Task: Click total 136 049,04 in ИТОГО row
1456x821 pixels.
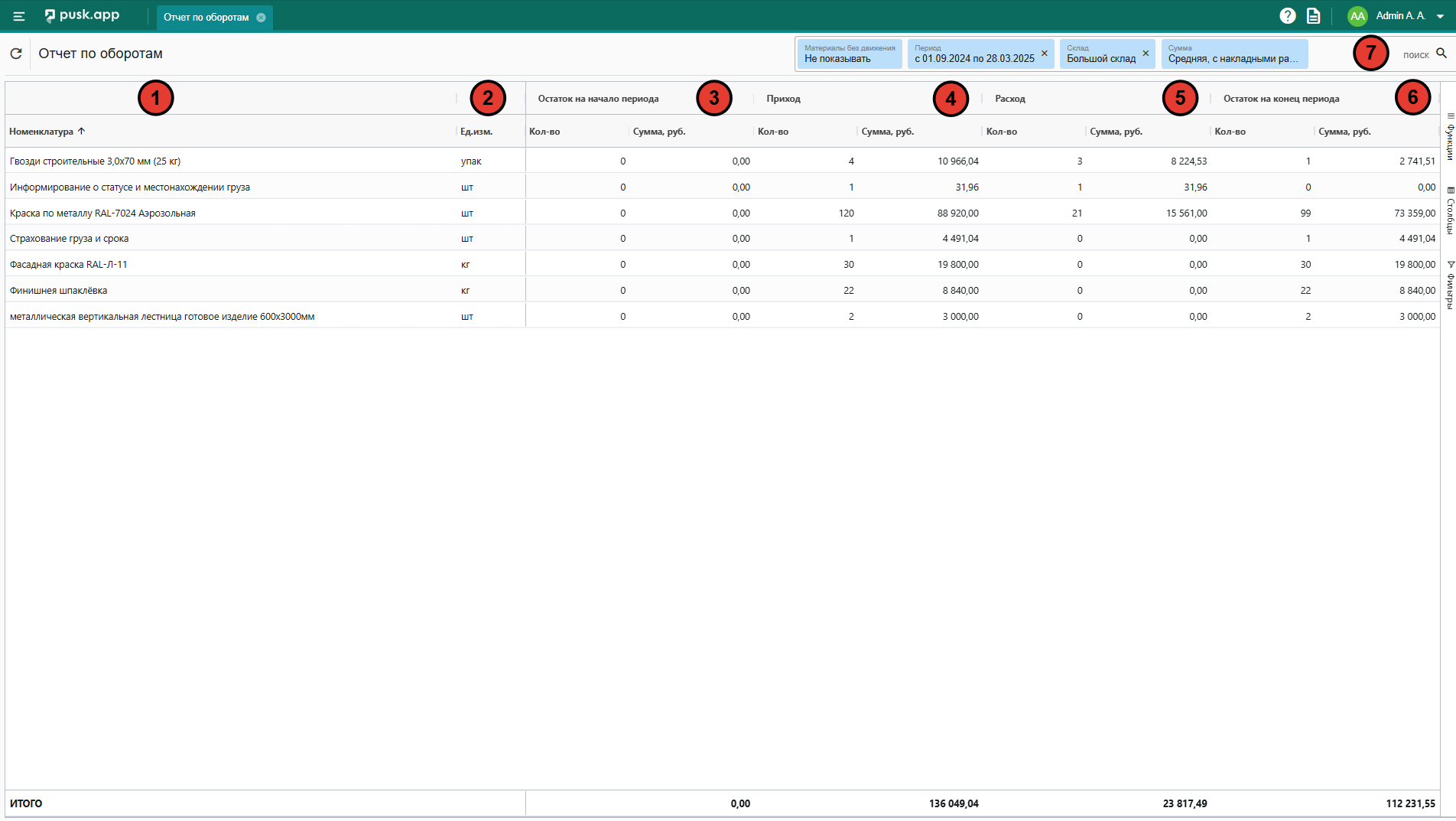Action: (x=954, y=803)
